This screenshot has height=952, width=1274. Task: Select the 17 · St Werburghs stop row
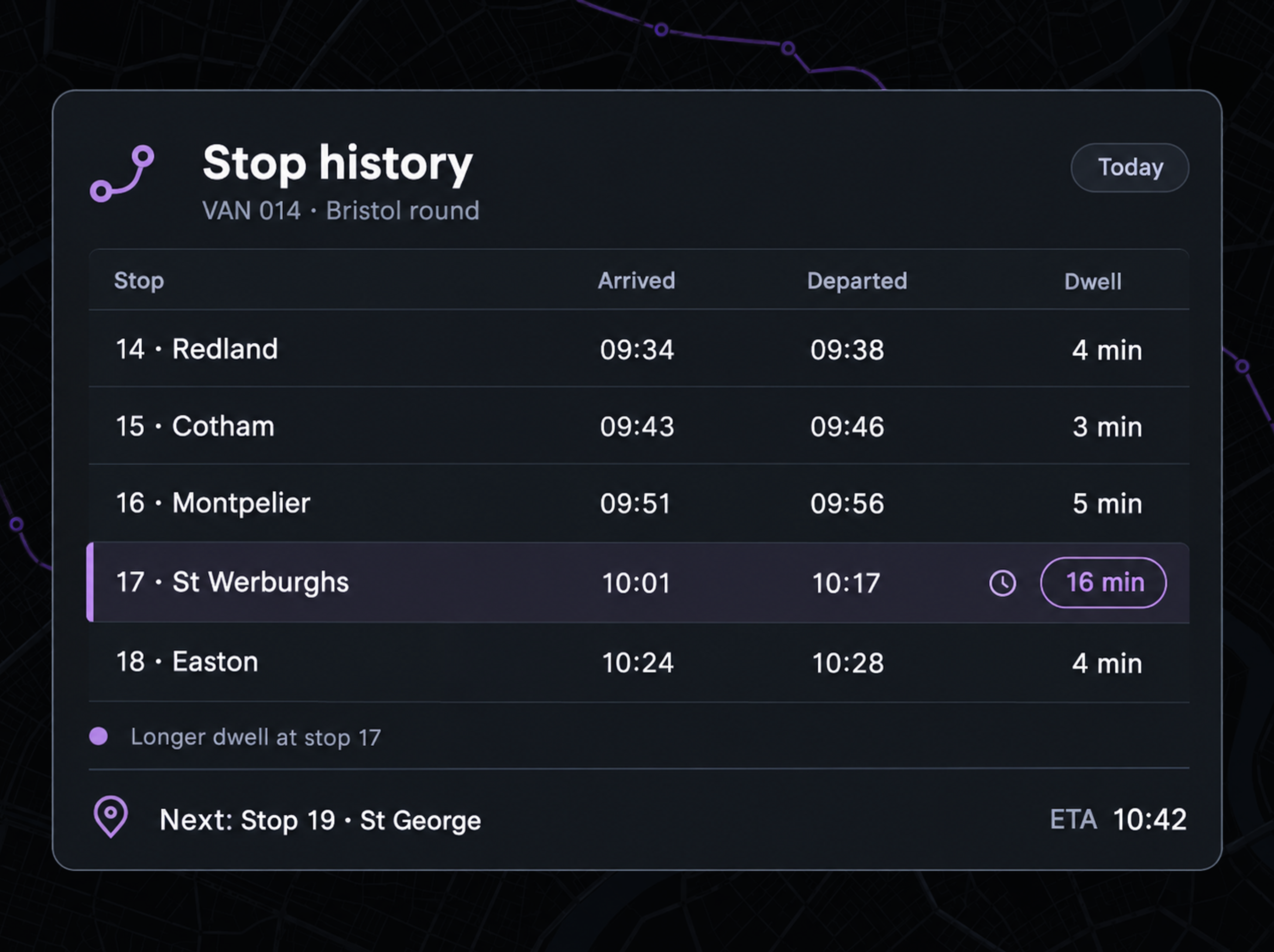(638, 582)
